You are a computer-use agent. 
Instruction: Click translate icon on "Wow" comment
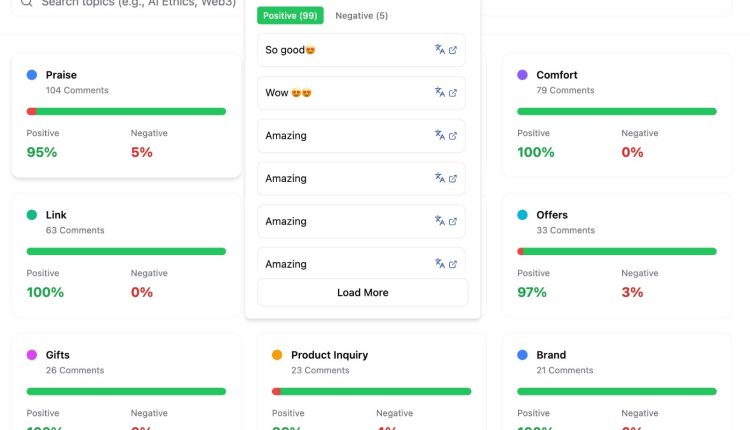point(439,93)
